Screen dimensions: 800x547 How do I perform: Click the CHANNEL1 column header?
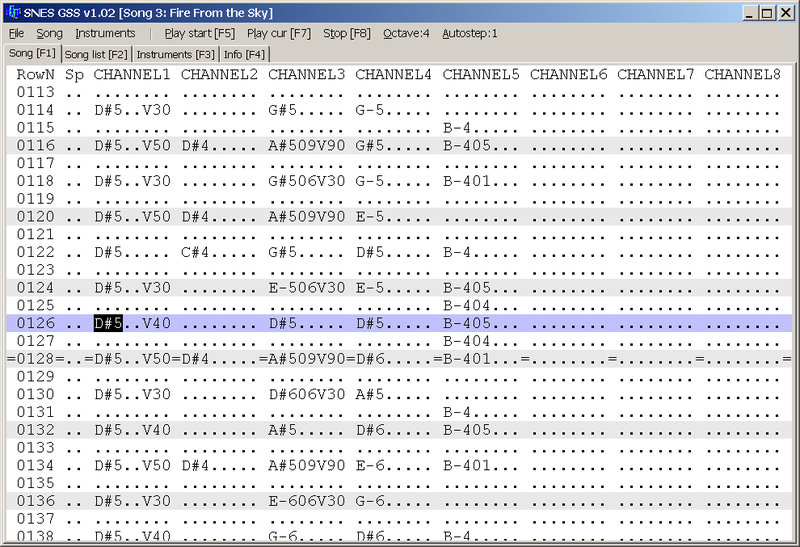pyautogui.click(x=133, y=75)
